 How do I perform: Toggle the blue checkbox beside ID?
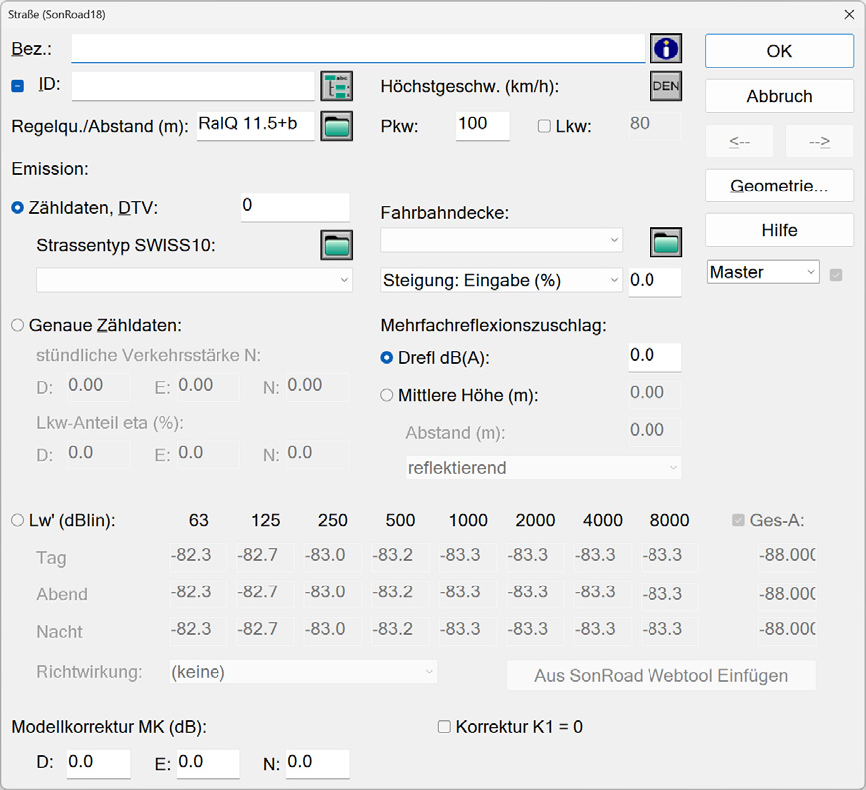[18, 86]
